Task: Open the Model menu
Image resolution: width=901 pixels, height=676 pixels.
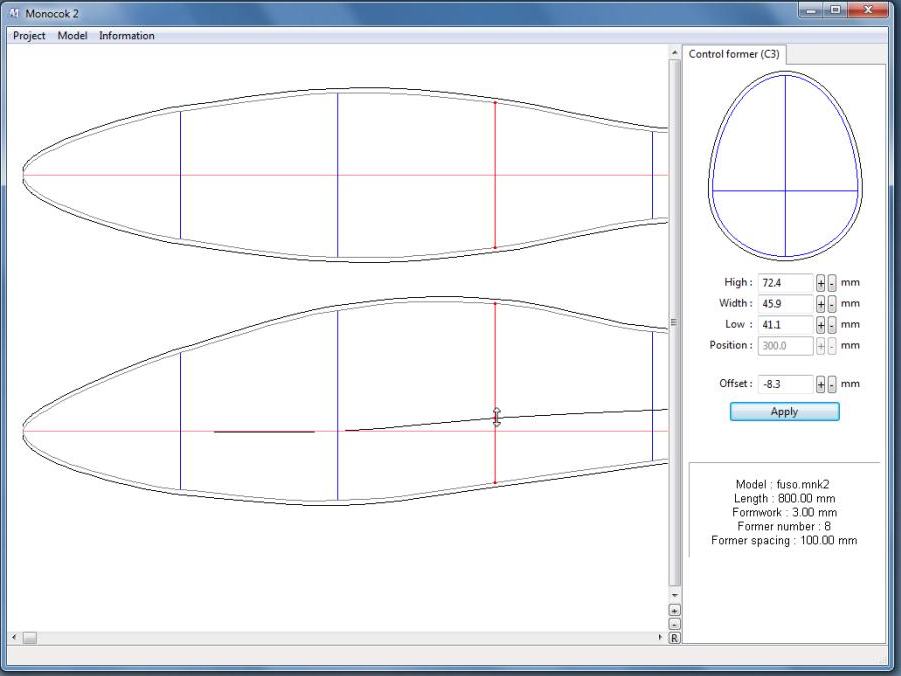Action: (x=72, y=36)
